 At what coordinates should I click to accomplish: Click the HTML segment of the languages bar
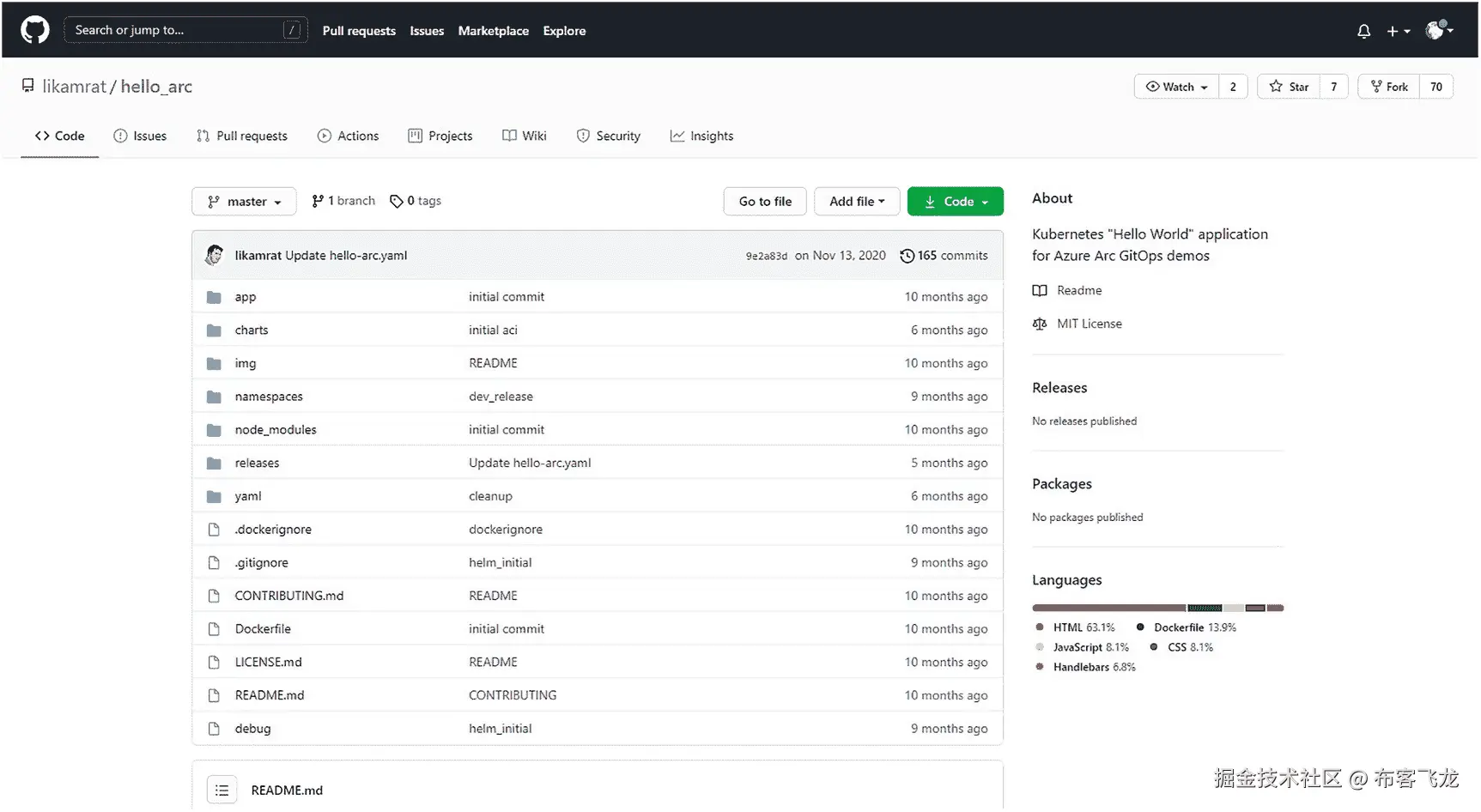pyautogui.click(x=1109, y=608)
